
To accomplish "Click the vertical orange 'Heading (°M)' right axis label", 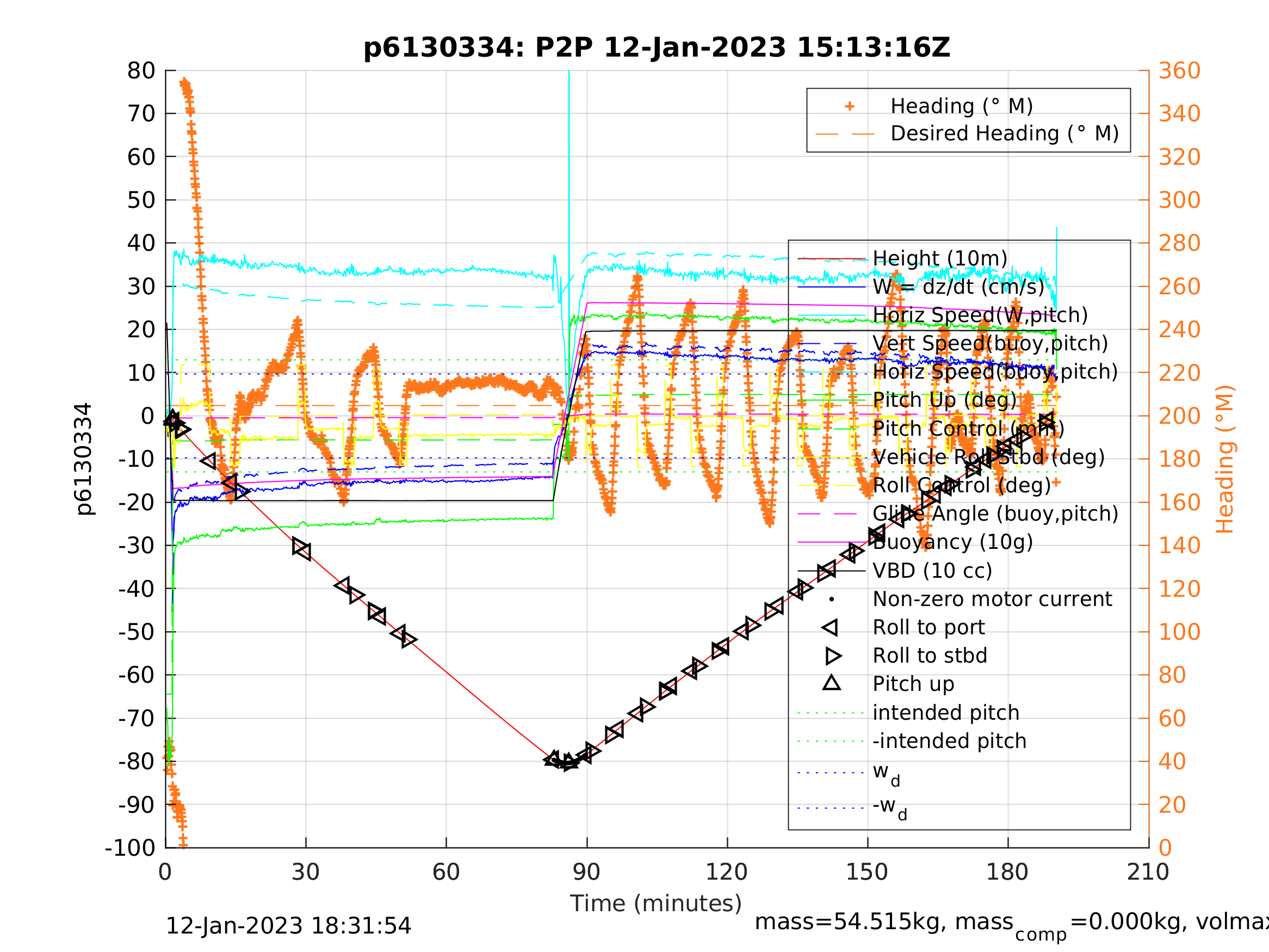I will 1225,459.
